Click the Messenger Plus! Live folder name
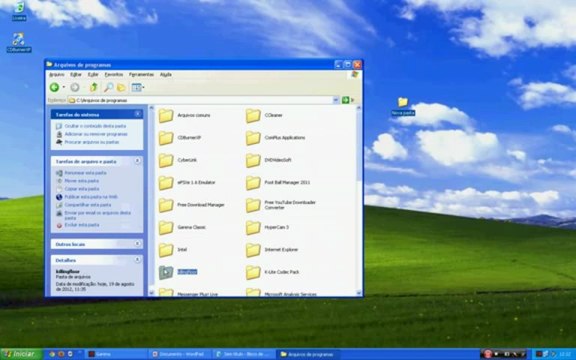 197,294
